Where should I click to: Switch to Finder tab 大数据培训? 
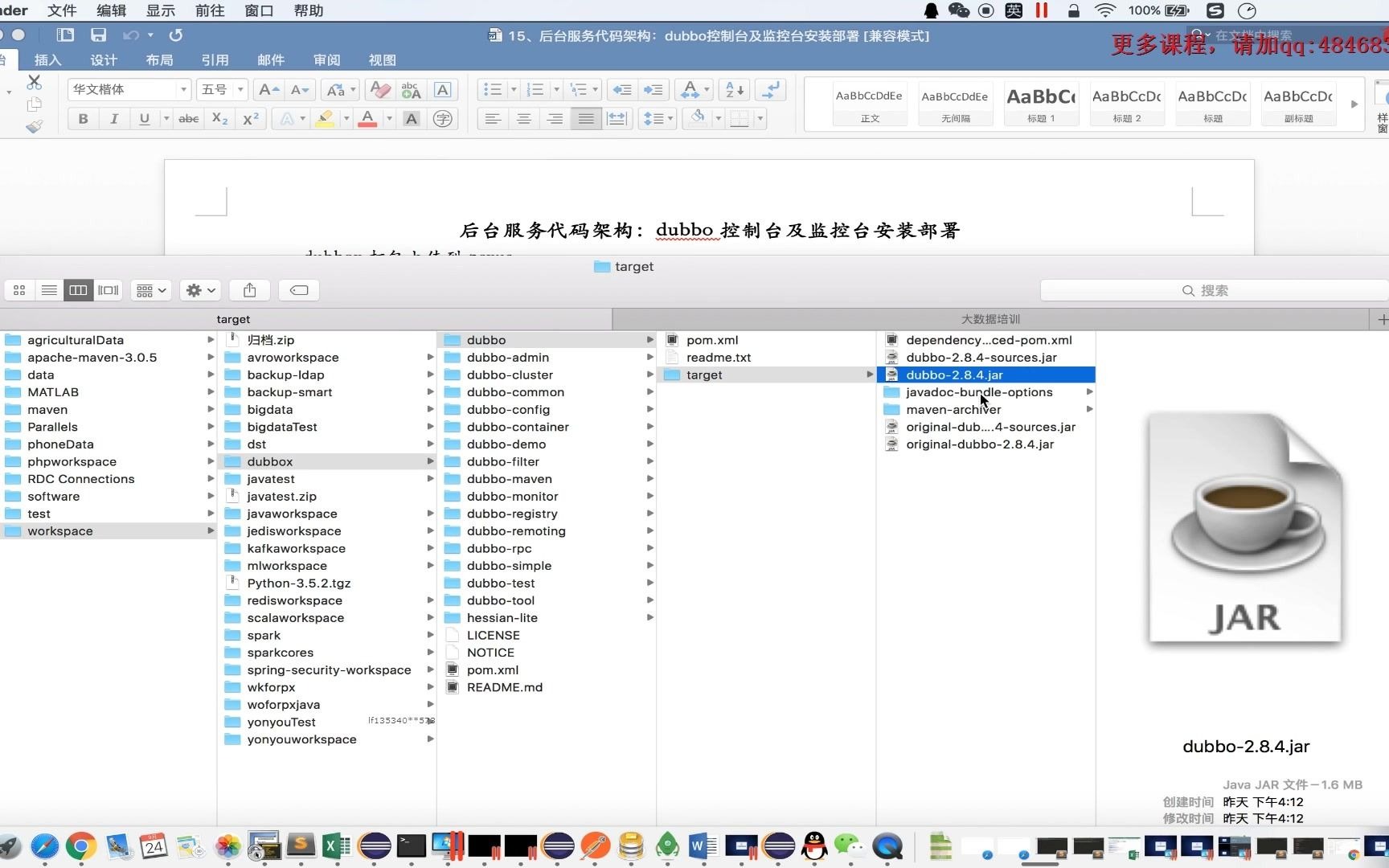coord(990,319)
